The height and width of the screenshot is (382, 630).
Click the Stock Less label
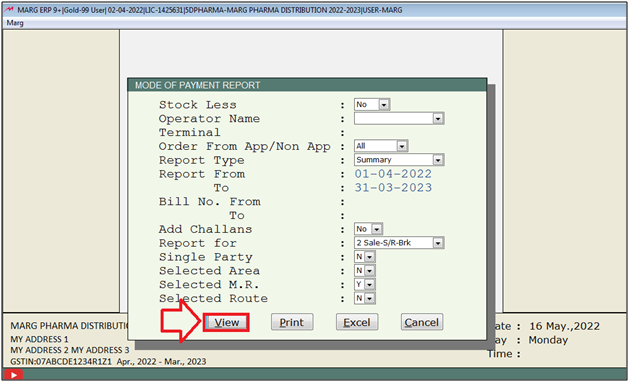197,105
